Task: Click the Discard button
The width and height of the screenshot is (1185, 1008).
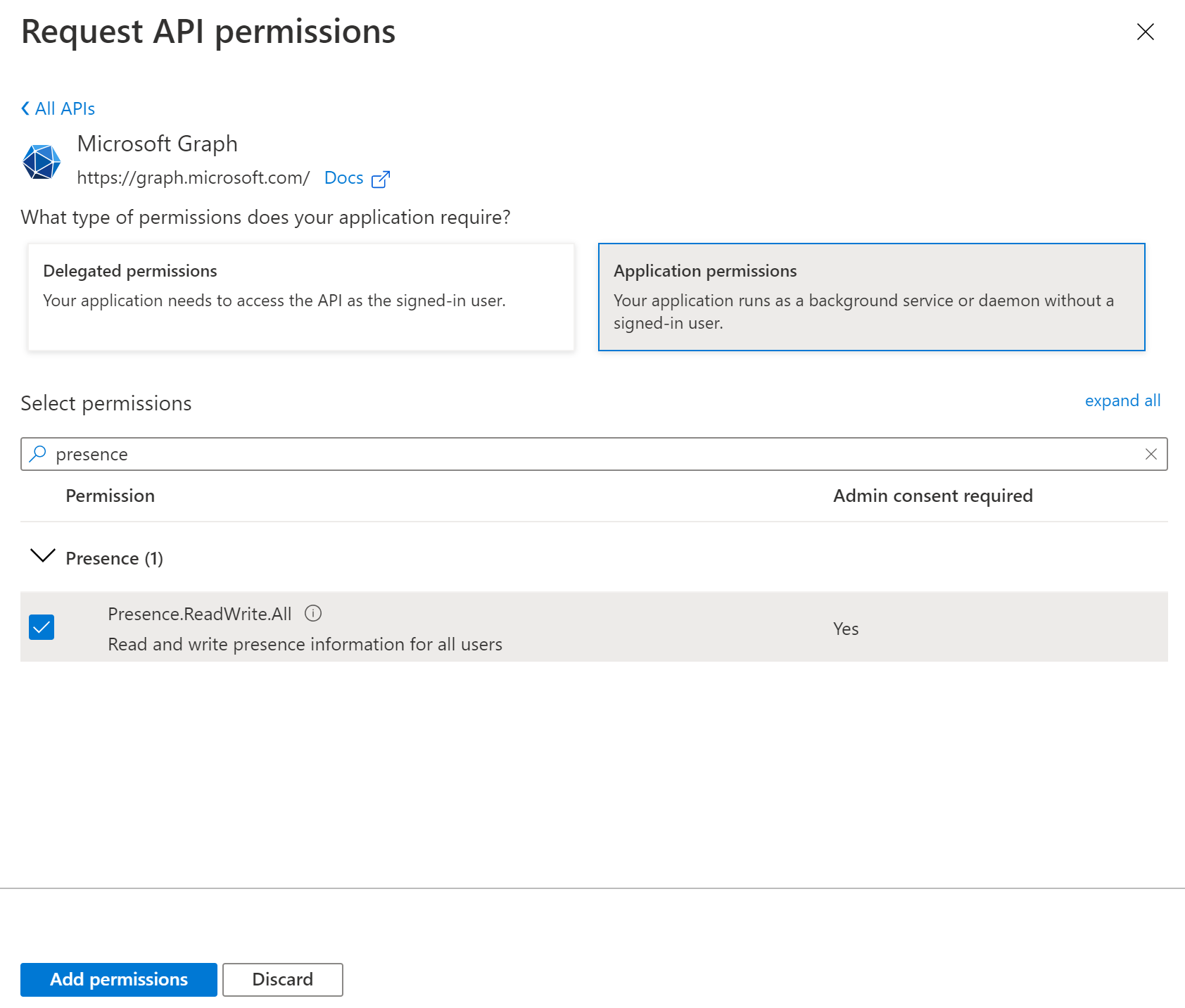Action: pyautogui.click(x=283, y=979)
